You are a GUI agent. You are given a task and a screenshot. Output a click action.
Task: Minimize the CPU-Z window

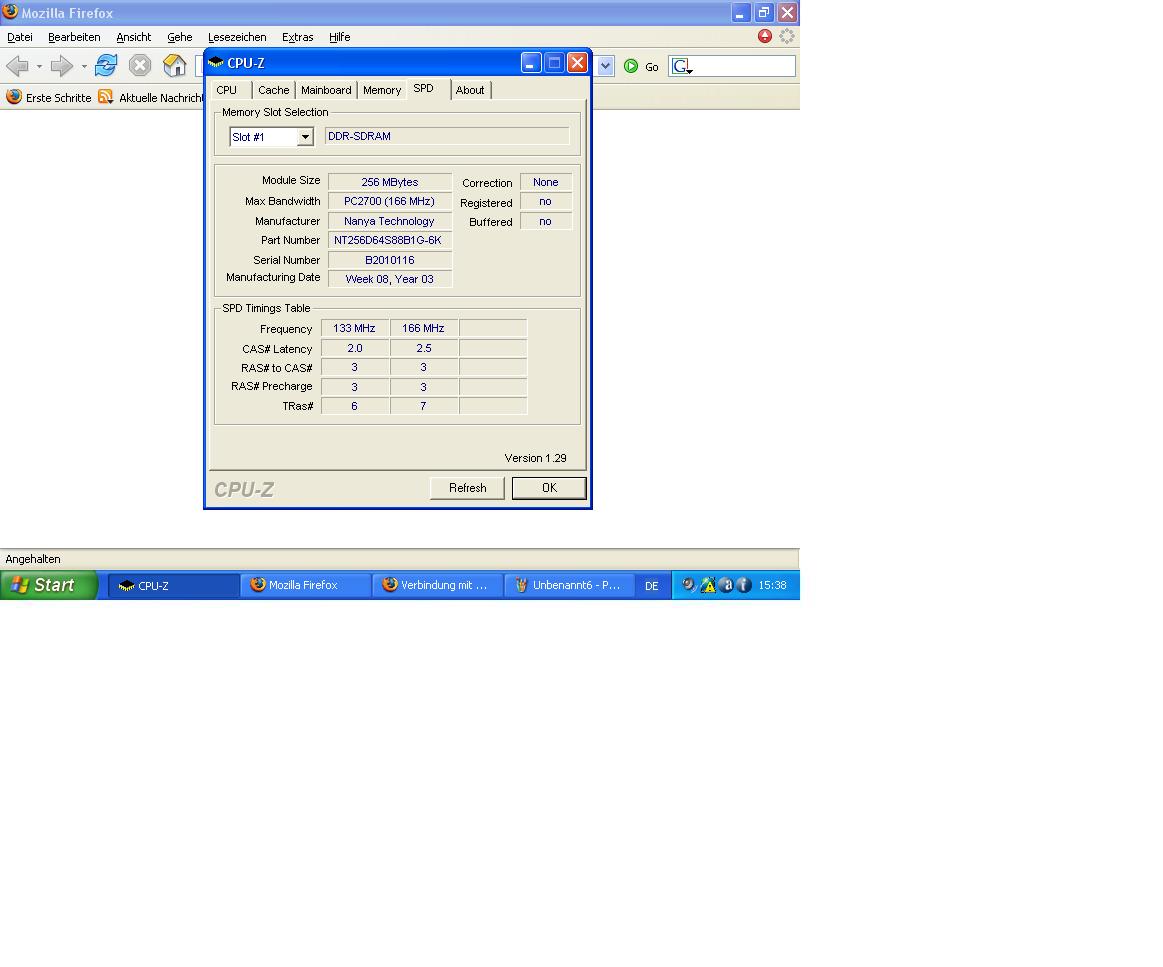click(x=531, y=63)
